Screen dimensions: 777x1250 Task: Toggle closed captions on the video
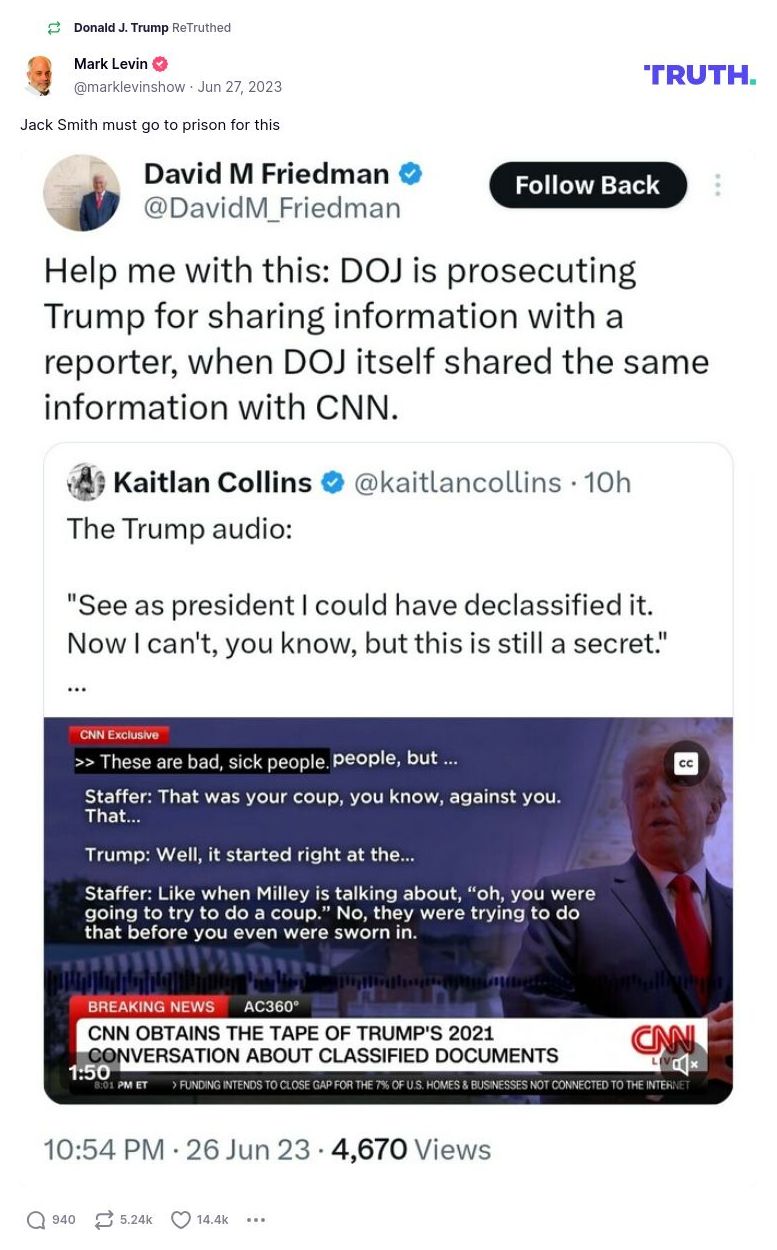pos(686,762)
